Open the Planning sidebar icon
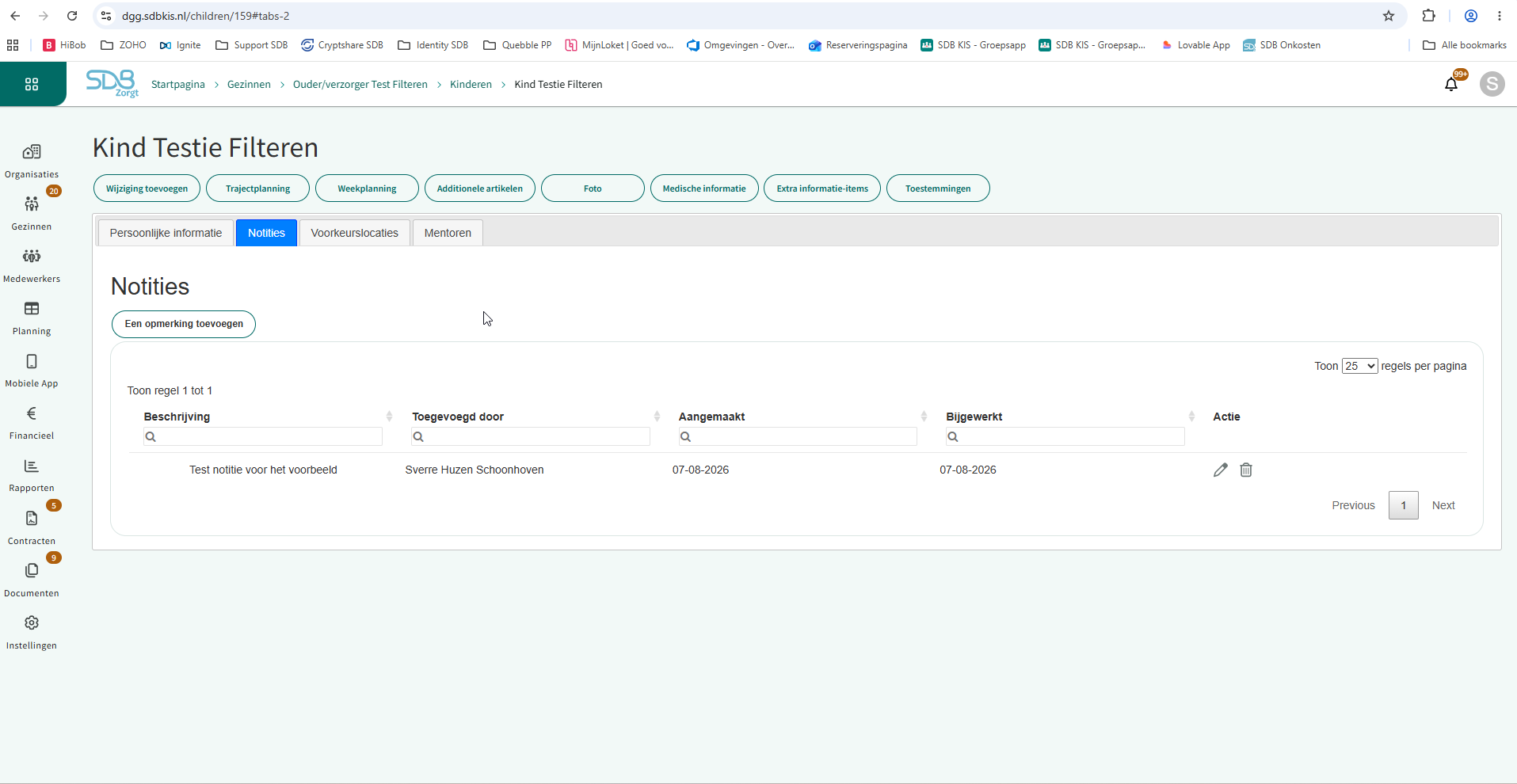The height and width of the screenshot is (784, 1517). (x=32, y=309)
